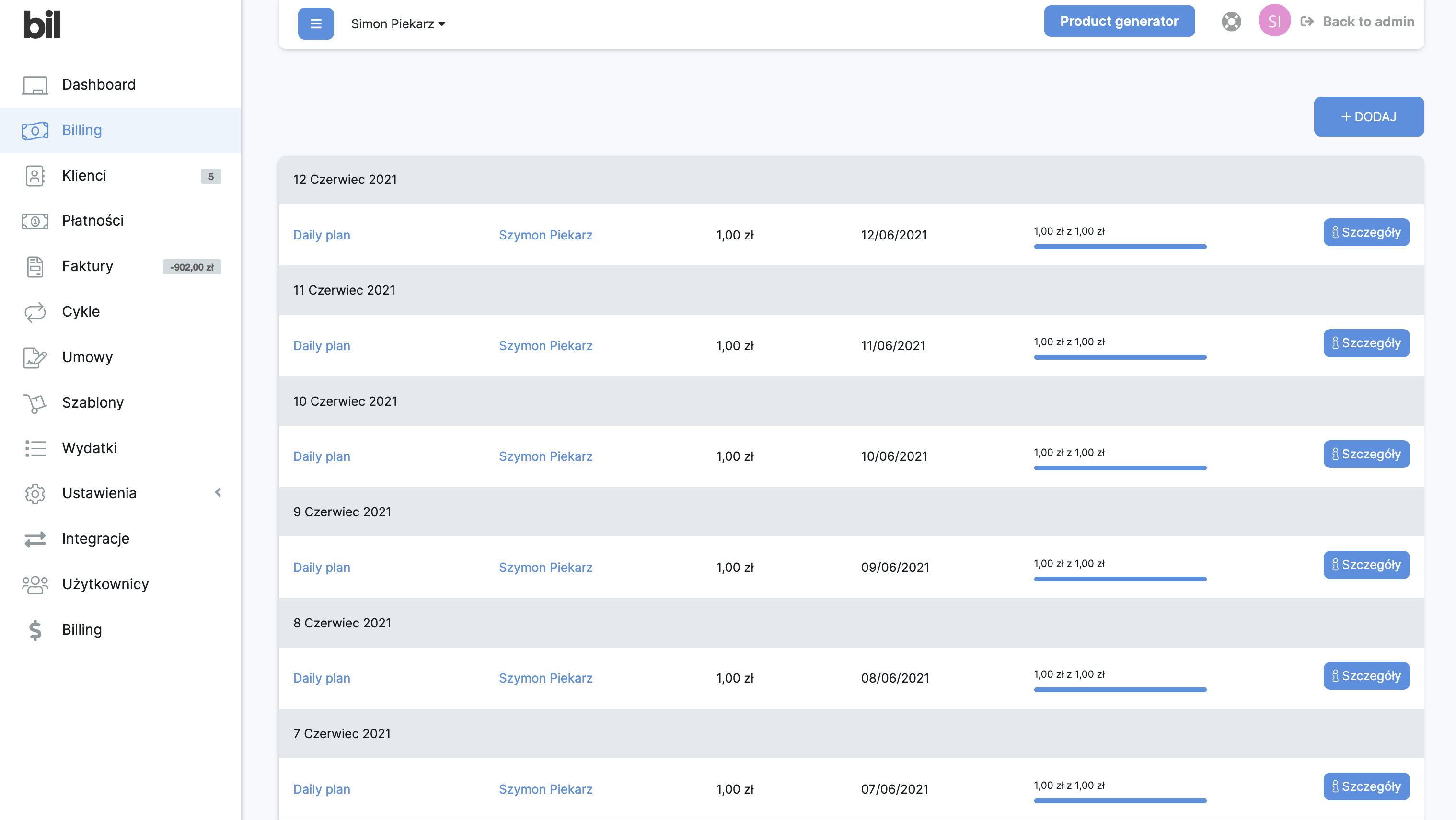Image resolution: width=1456 pixels, height=820 pixels.
Task: Click the Klienci contact card icon
Action: [x=35, y=176]
